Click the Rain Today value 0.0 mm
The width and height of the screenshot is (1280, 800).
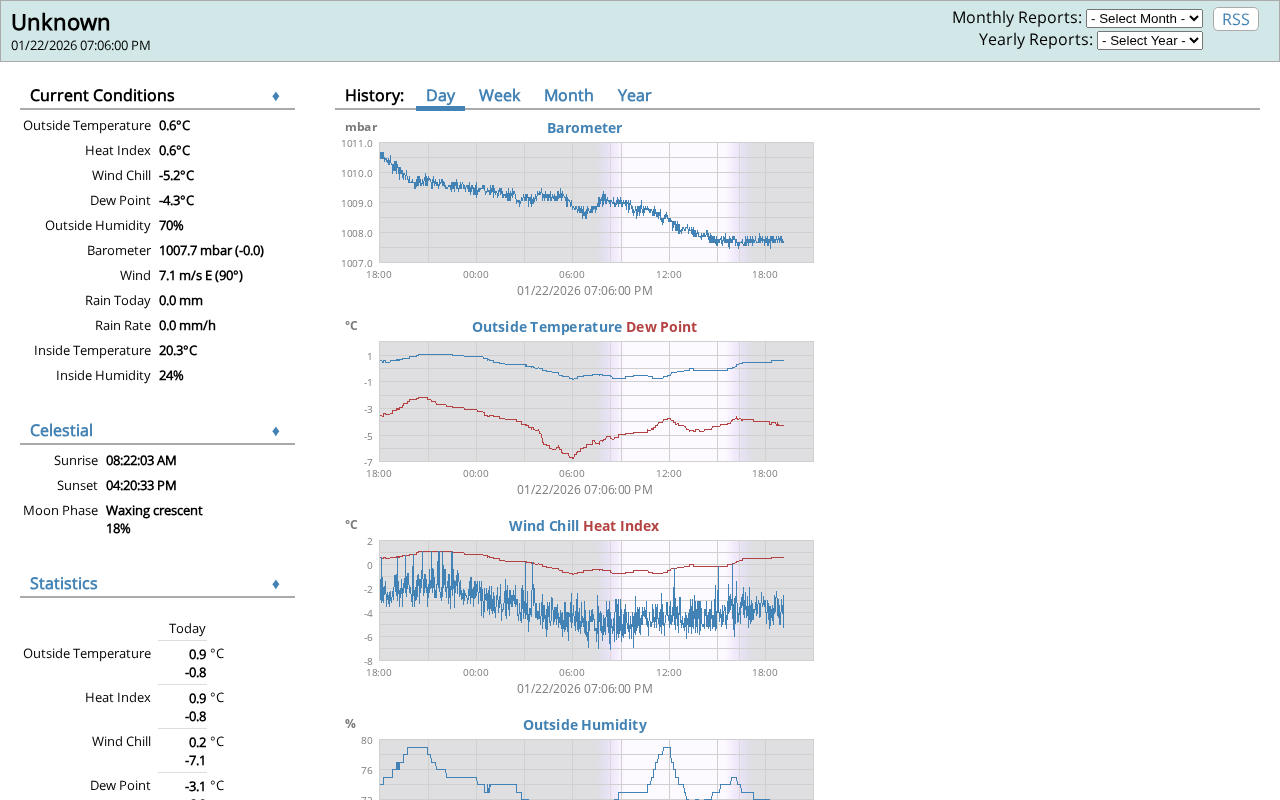pos(181,301)
